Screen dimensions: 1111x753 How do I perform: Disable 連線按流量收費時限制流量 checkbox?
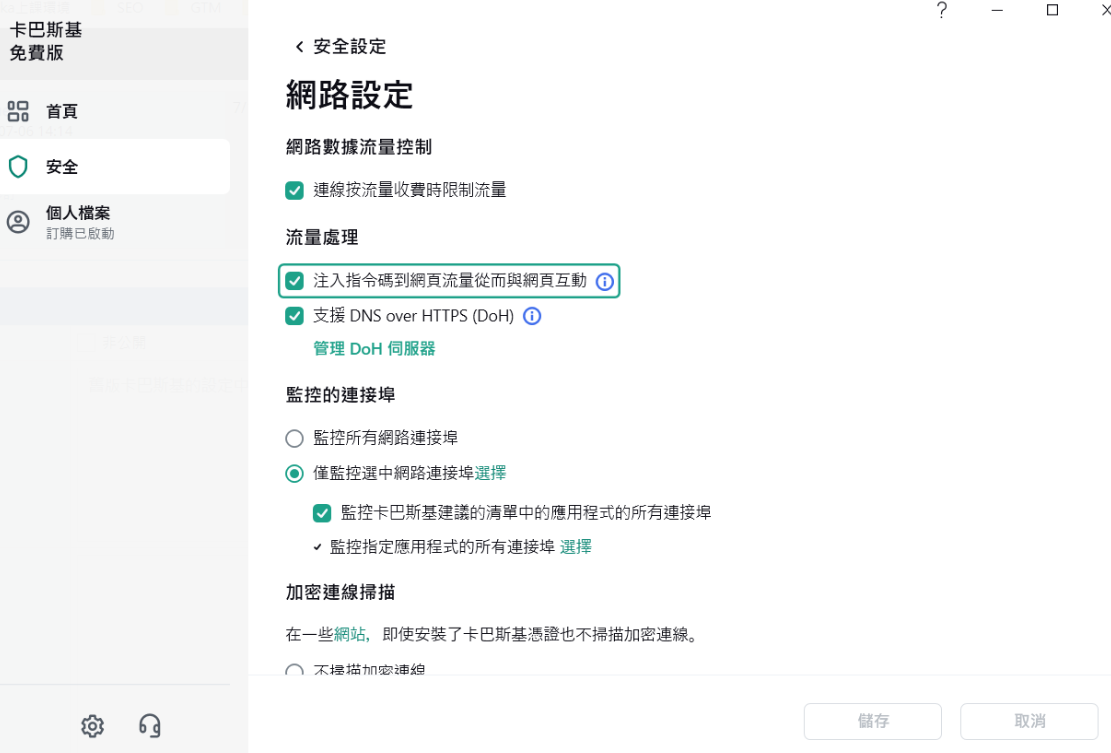pyautogui.click(x=294, y=190)
